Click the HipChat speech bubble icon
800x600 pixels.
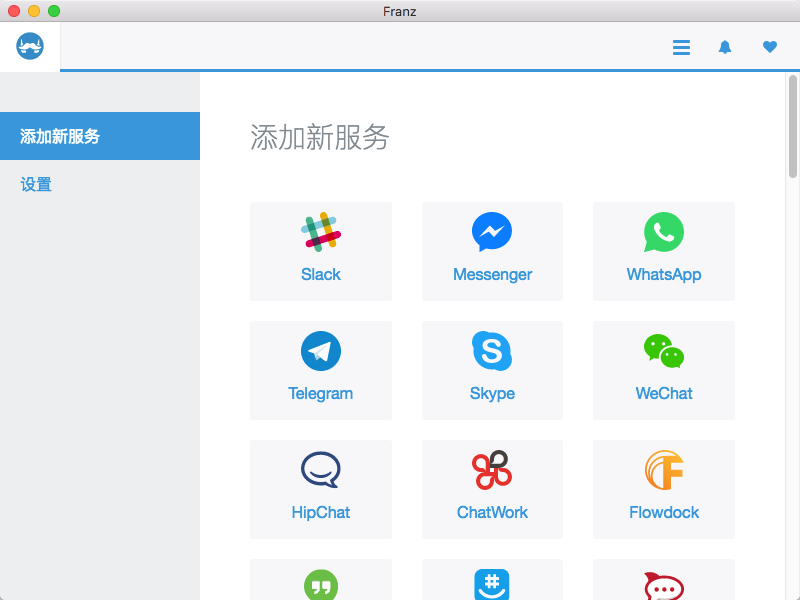[321, 470]
